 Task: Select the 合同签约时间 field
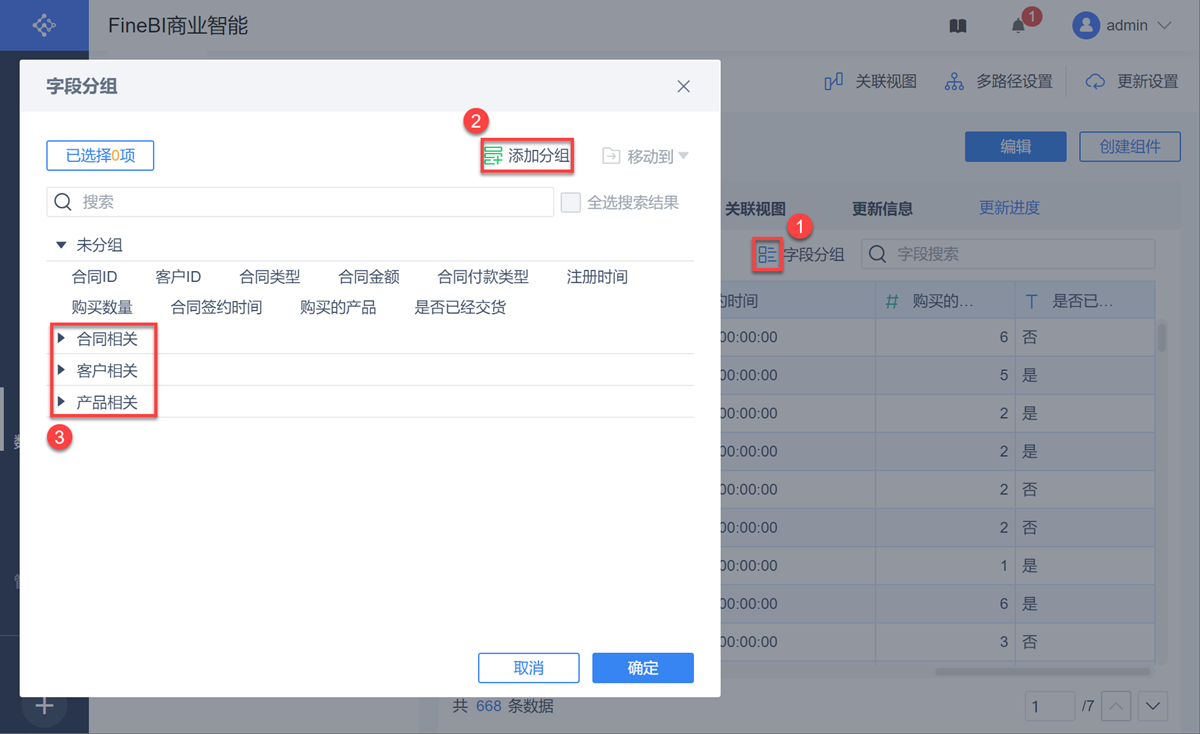tap(216, 307)
